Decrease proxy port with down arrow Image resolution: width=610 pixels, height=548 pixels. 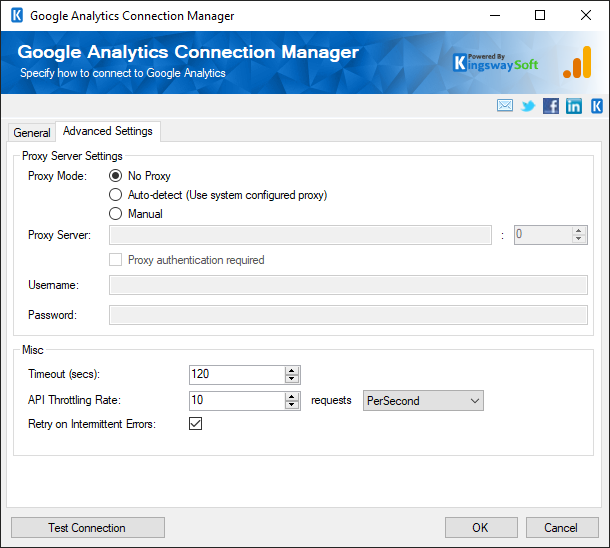click(x=578, y=239)
